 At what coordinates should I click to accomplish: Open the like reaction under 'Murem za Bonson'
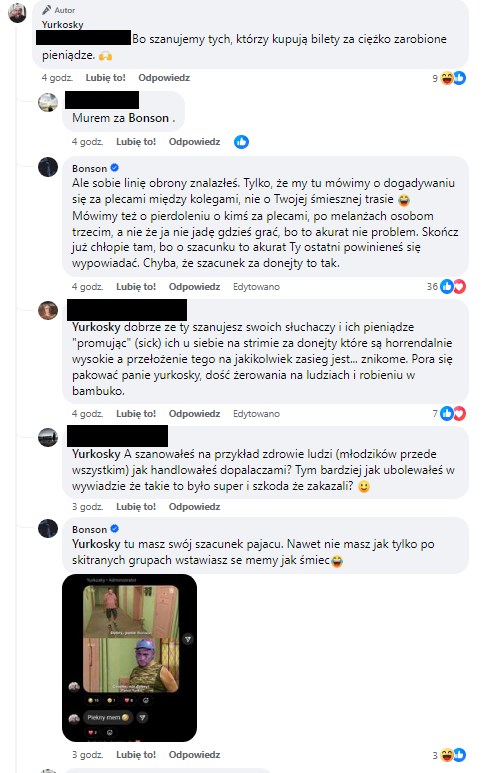tap(241, 142)
